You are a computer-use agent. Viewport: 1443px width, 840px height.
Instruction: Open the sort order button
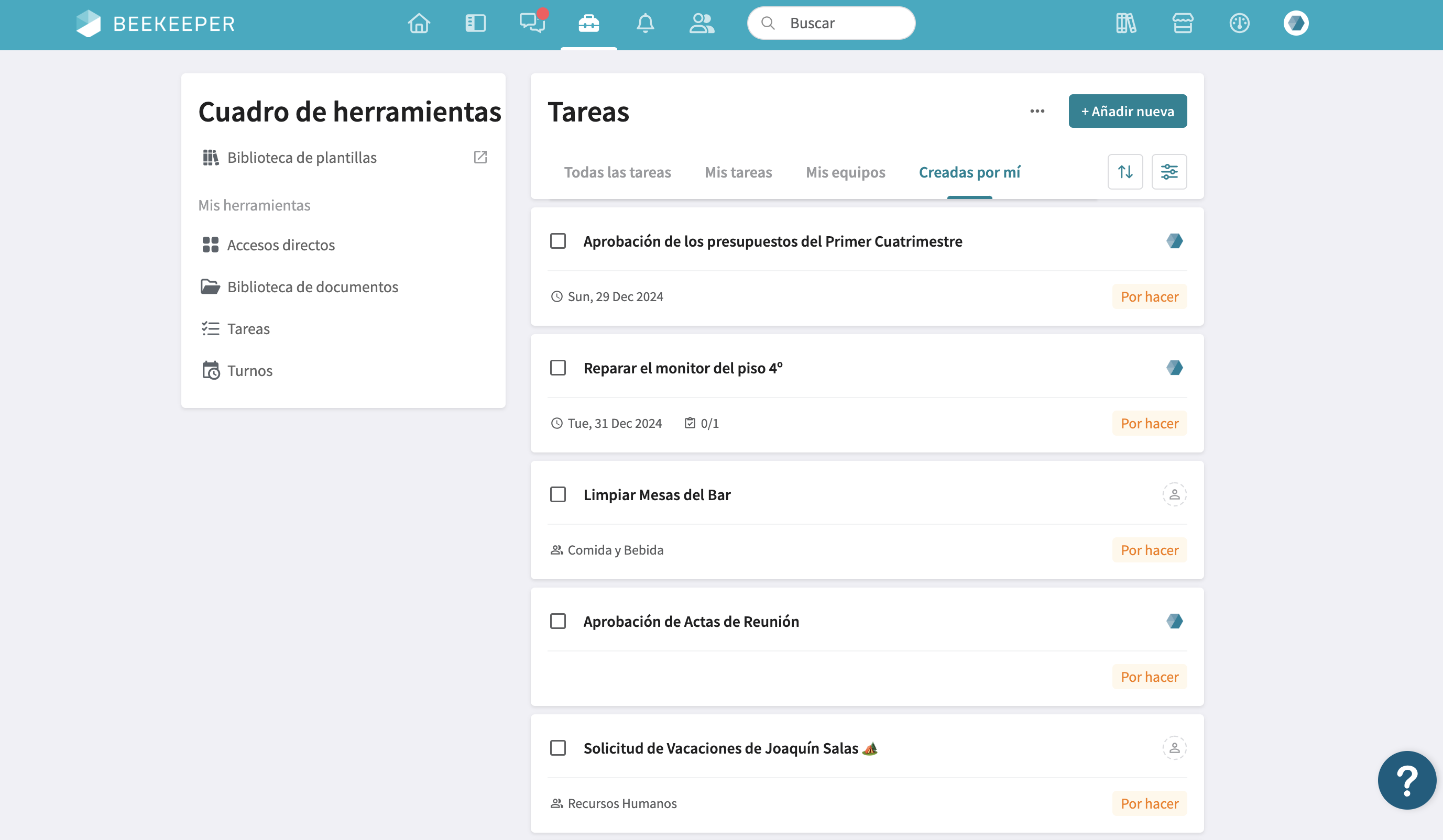point(1124,172)
